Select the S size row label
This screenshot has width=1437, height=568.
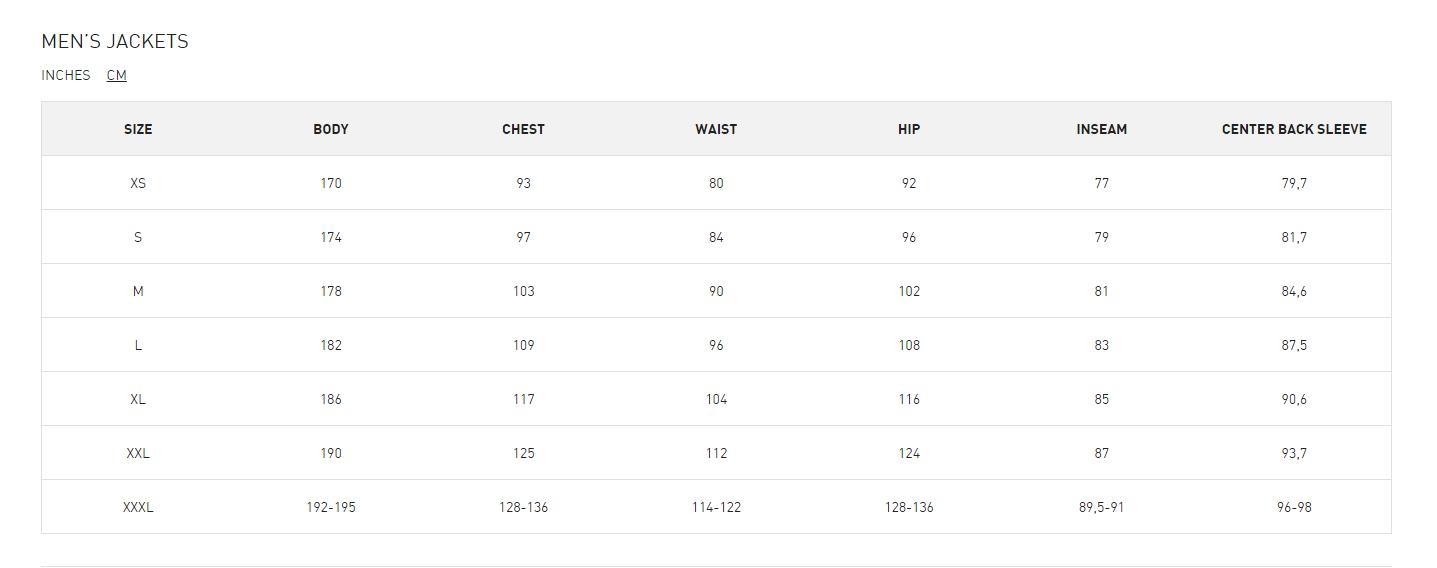138,237
